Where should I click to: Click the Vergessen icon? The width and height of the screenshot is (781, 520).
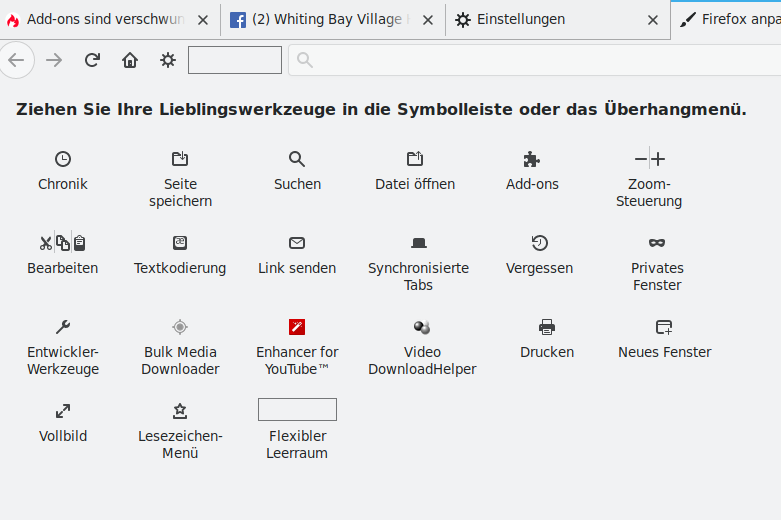click(x=539, y=243)
